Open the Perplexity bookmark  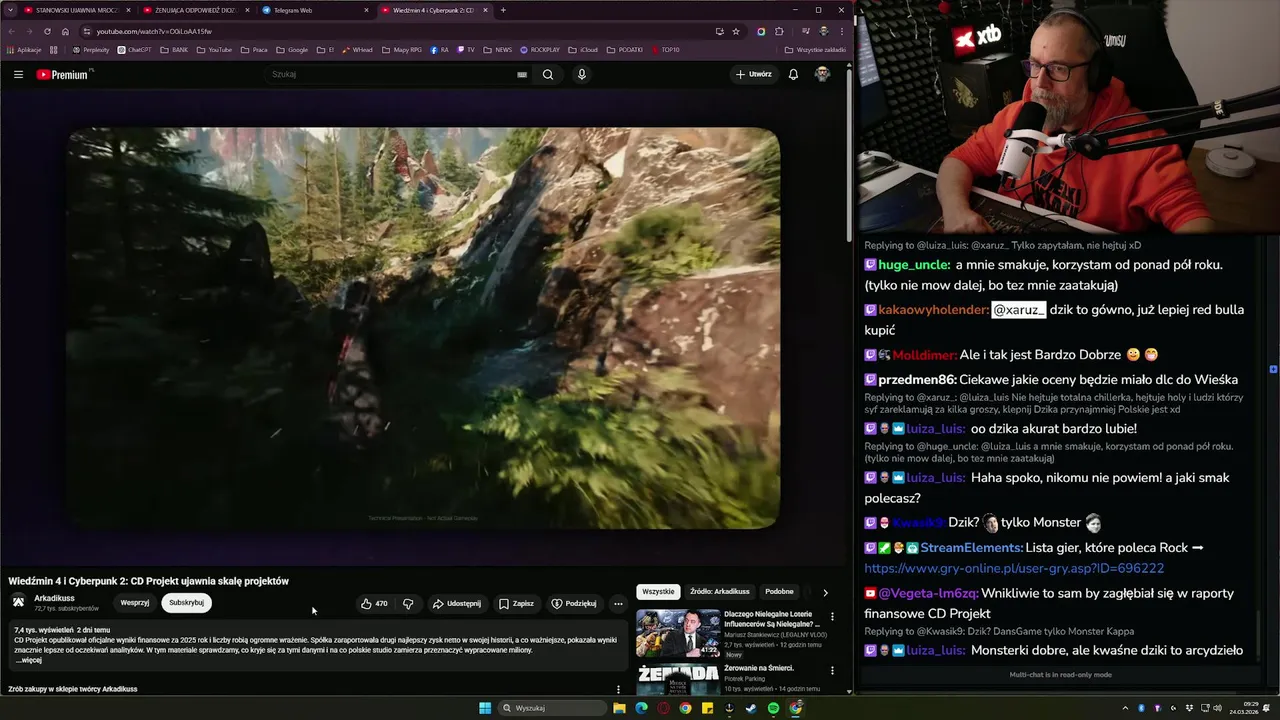tap(90, 49)
